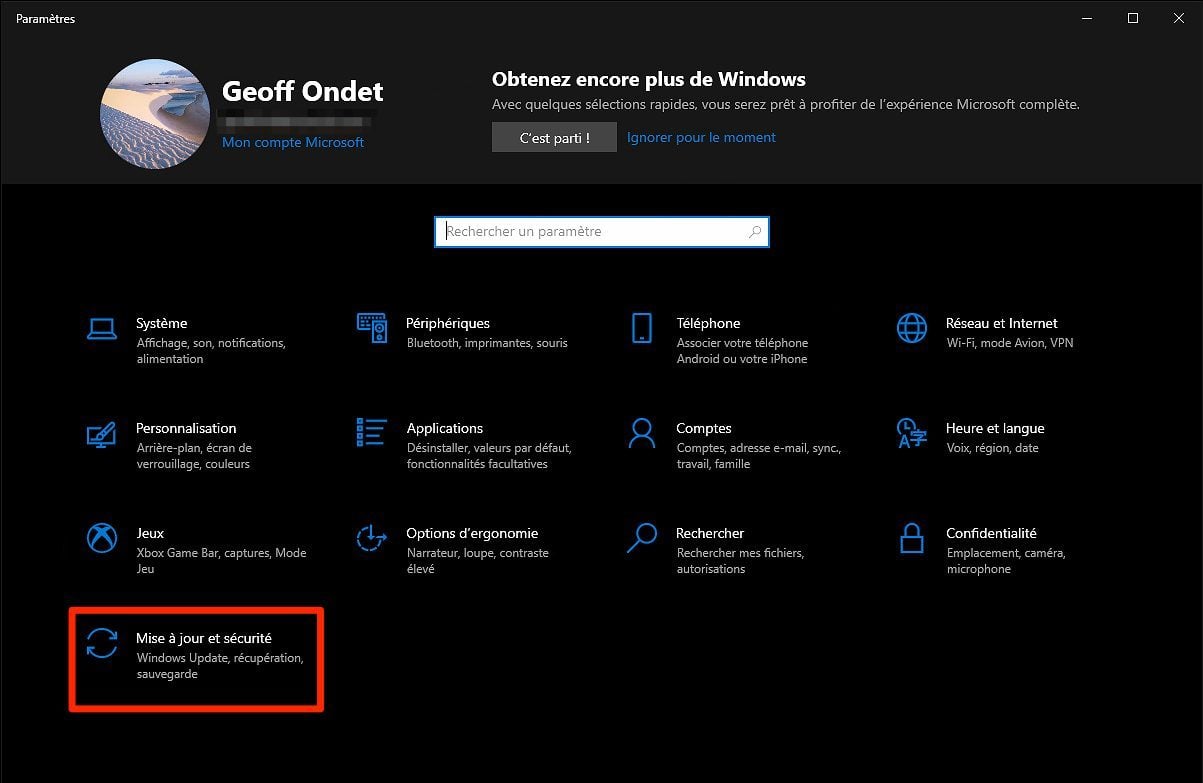
Task: Click 'Xbox Game Bar, captures, Mode Jeu' description
Action: [221, 561]
